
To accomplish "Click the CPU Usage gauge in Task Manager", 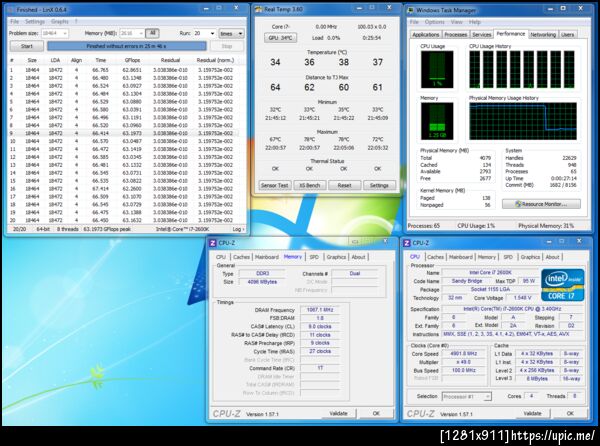I will point(437,70).
